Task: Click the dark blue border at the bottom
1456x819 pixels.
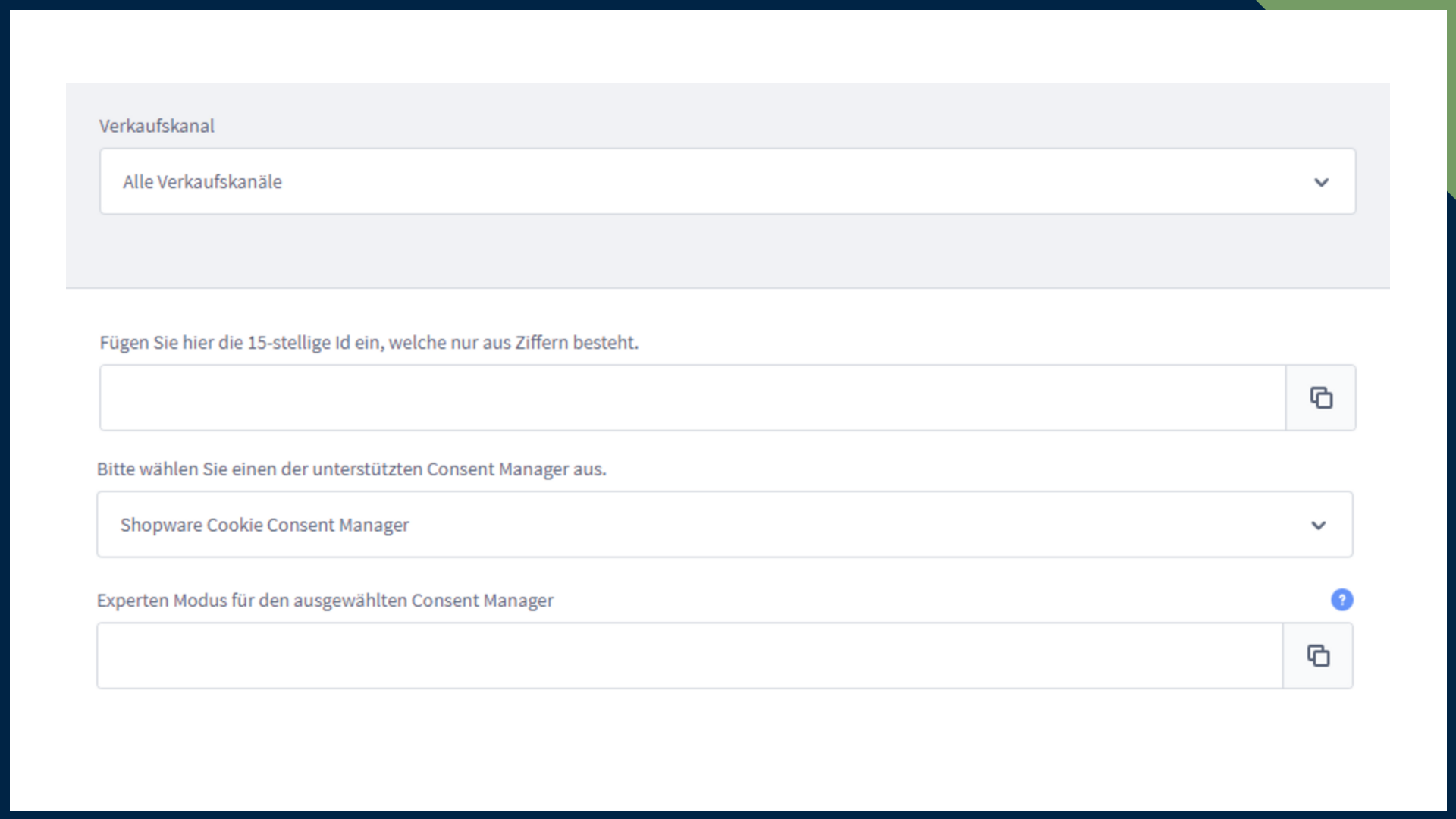Action: 726,814
